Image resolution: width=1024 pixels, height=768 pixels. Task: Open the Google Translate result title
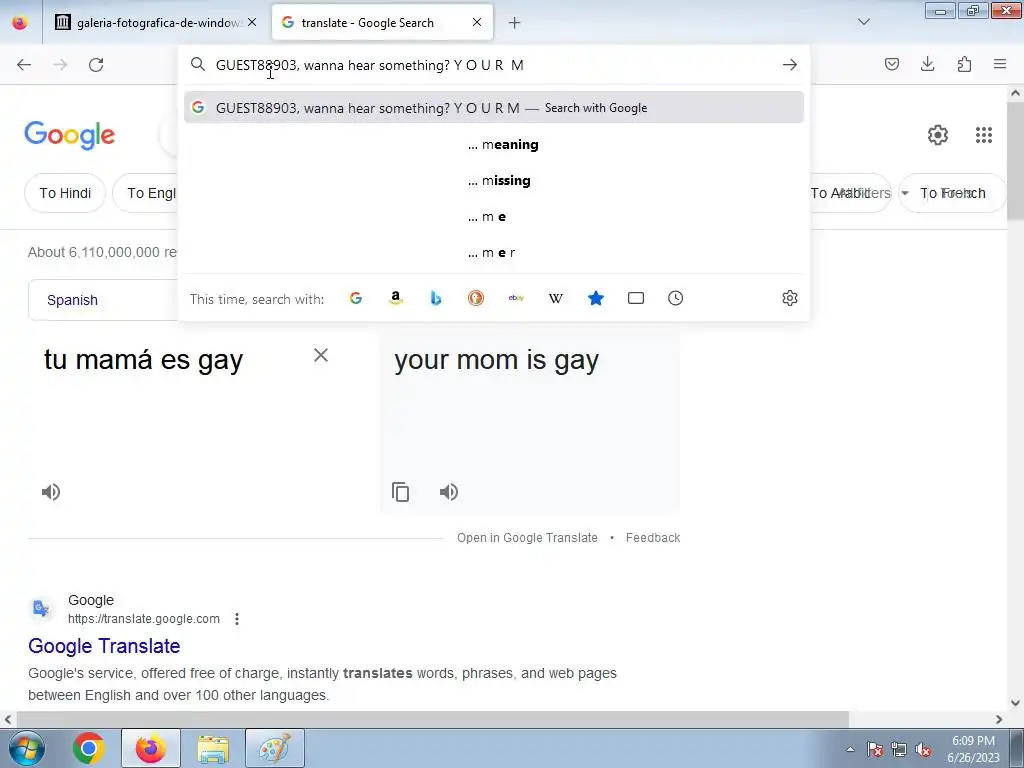104,646
